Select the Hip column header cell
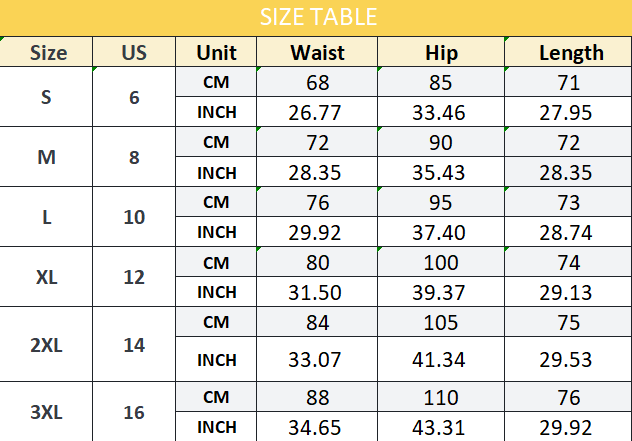 click(441, 52)
